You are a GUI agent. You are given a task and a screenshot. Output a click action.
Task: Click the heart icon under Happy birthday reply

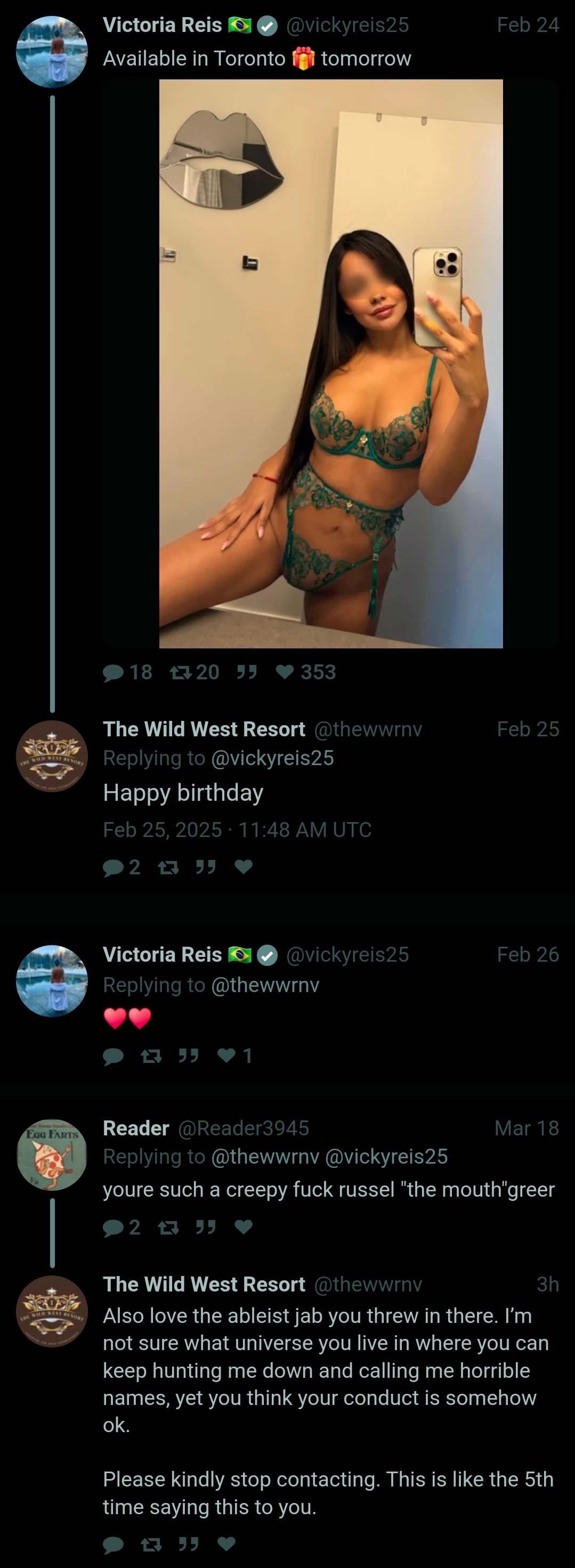(x=244, y=866)
